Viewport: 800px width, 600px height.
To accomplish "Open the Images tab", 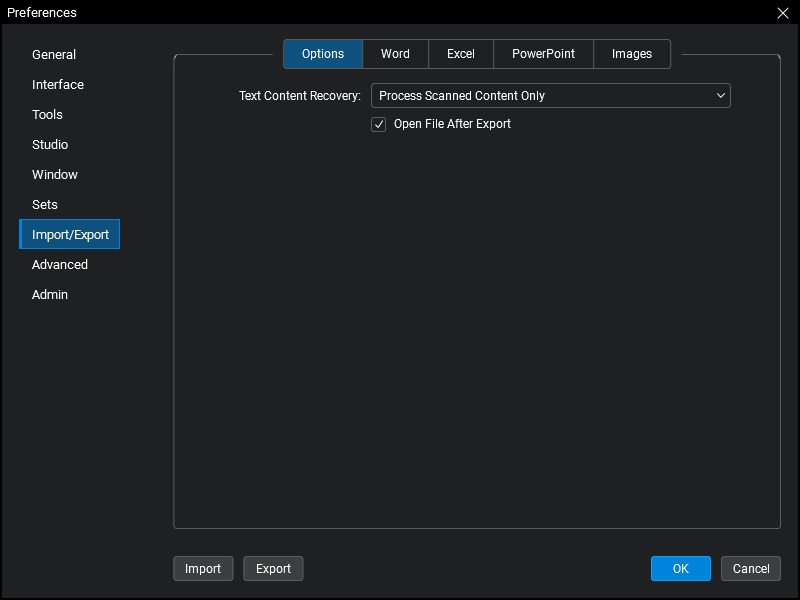I will [x=632, y=54].
